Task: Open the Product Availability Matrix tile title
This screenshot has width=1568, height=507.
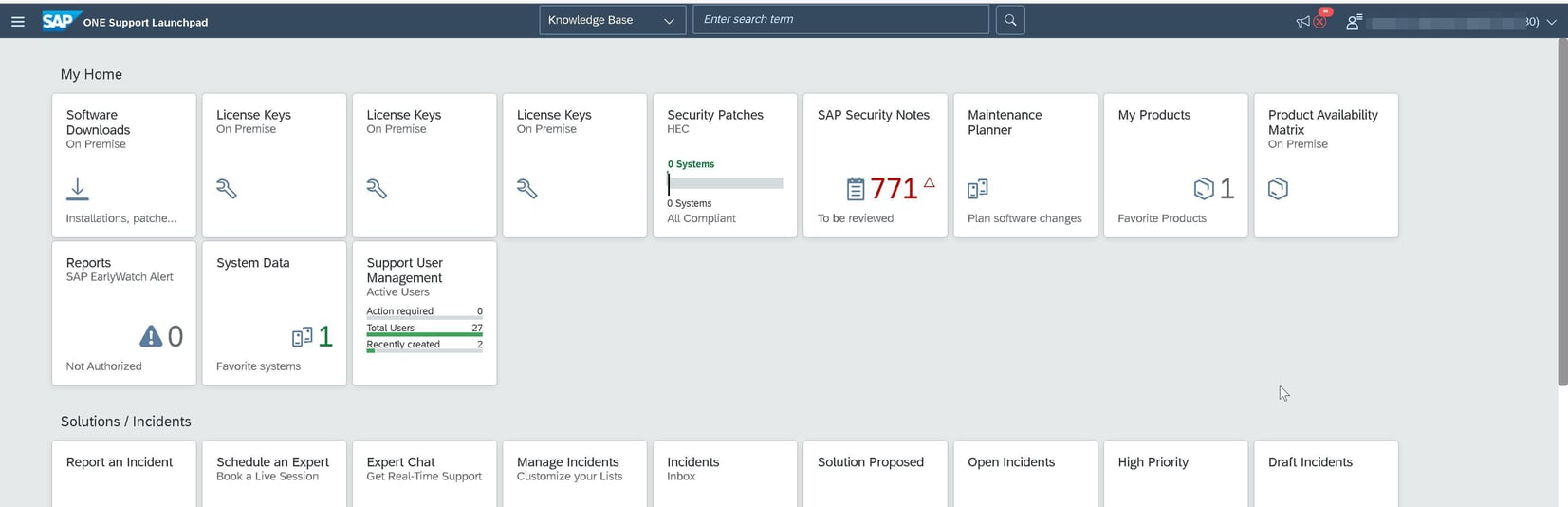Action: [x=1322, y=122]
